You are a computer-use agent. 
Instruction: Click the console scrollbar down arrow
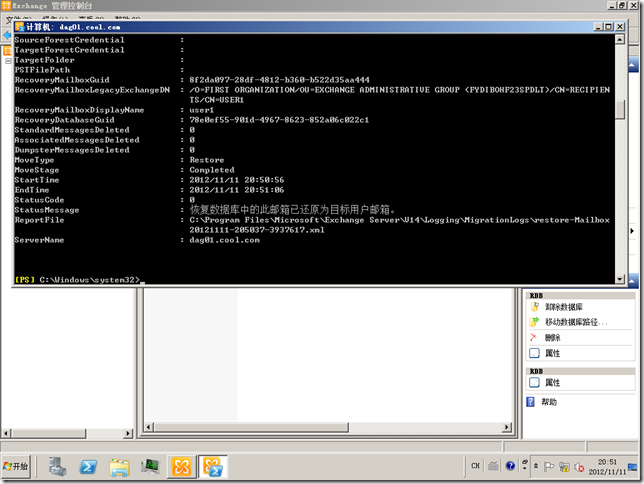point(620,279)
